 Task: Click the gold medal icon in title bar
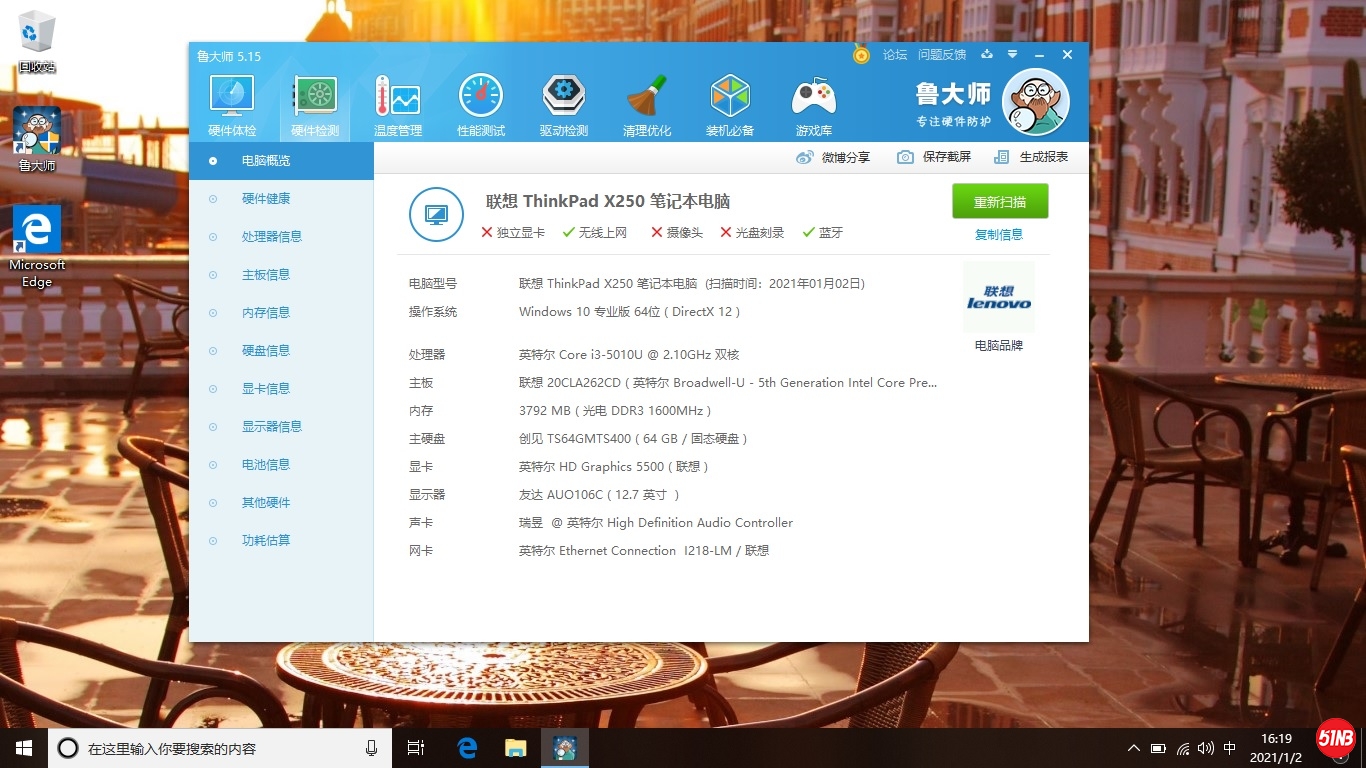pos(861,55)
